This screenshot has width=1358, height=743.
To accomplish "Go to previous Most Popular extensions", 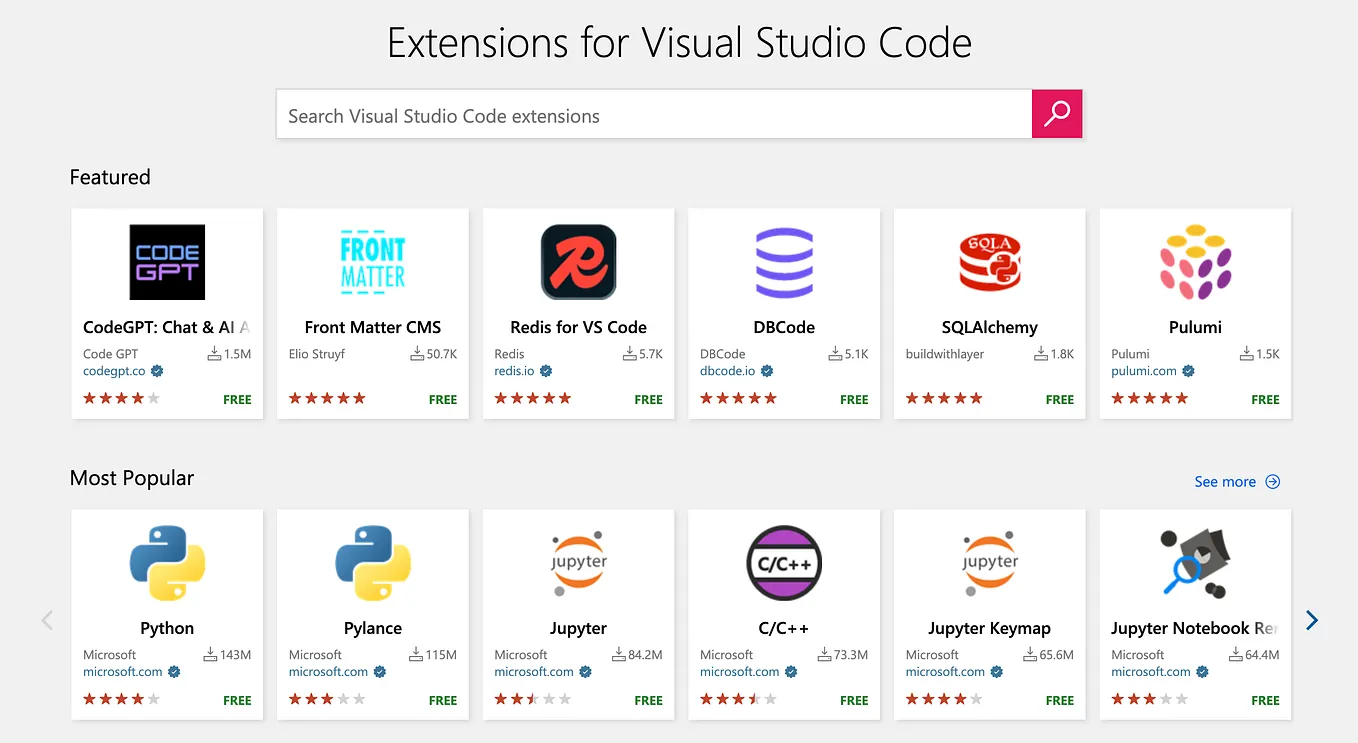I will (x=47, y=621).
